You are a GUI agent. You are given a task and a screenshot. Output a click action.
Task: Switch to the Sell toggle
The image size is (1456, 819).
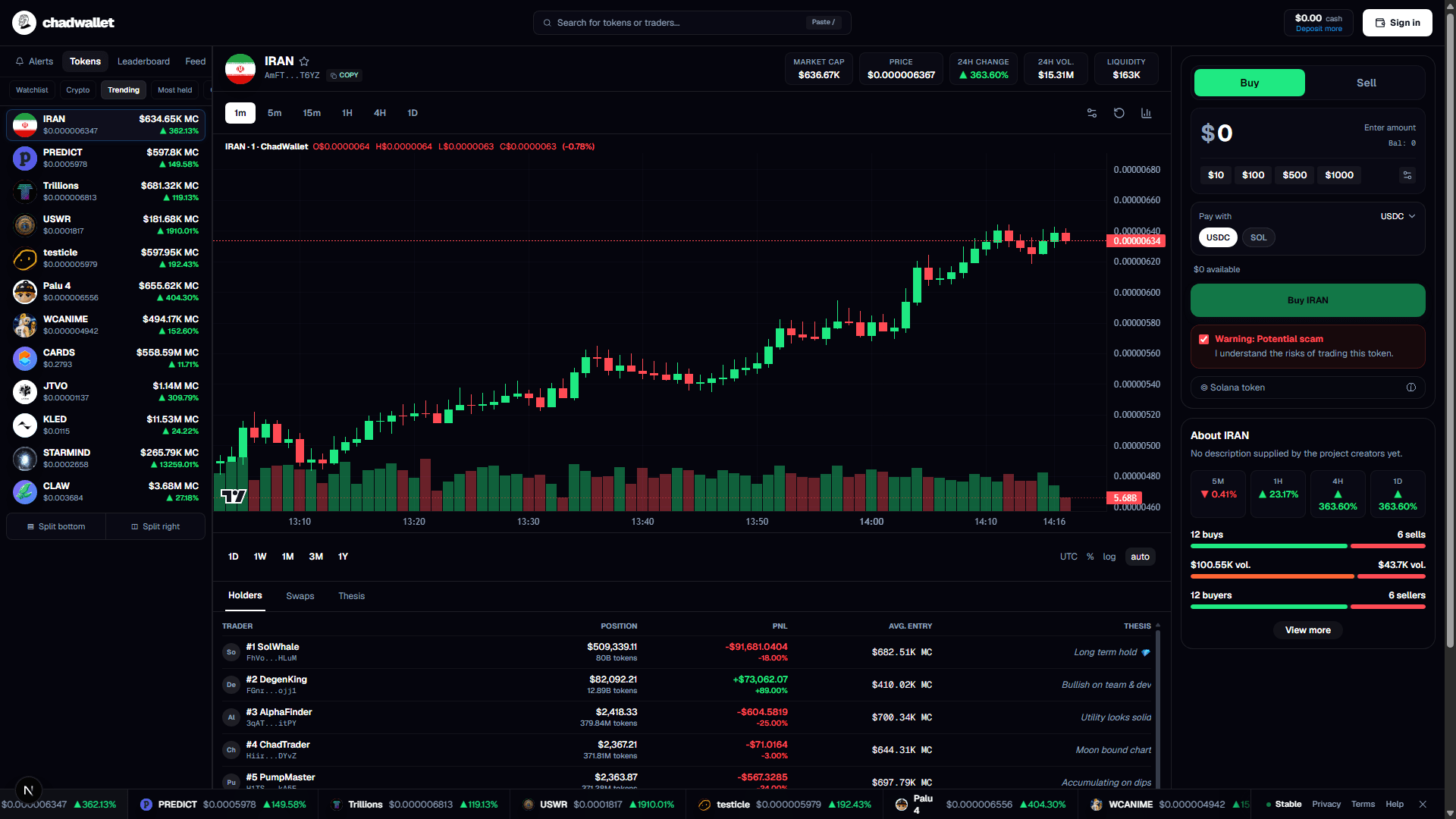point(1366,83)
